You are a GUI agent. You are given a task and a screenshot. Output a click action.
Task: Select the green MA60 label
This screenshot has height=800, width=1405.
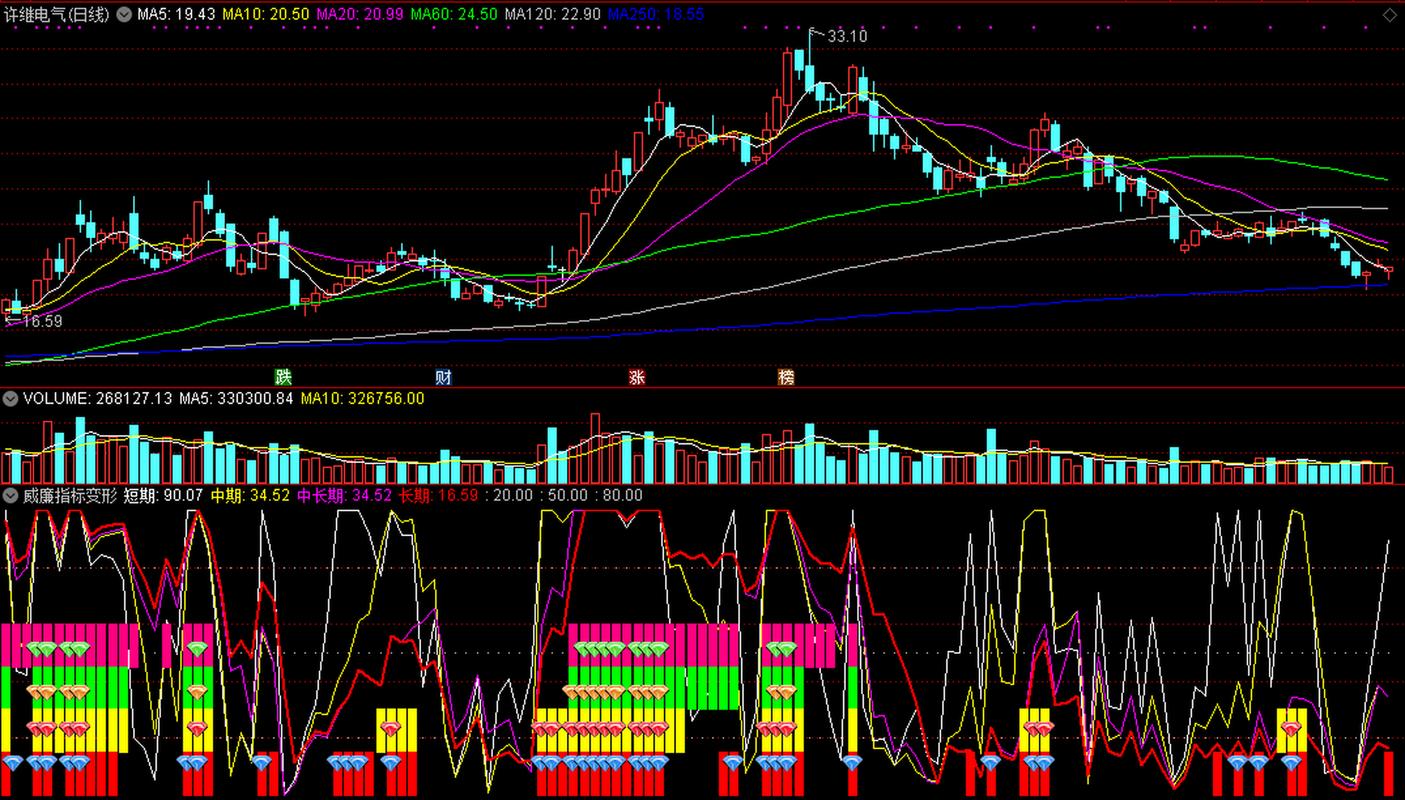click(453, 14)
